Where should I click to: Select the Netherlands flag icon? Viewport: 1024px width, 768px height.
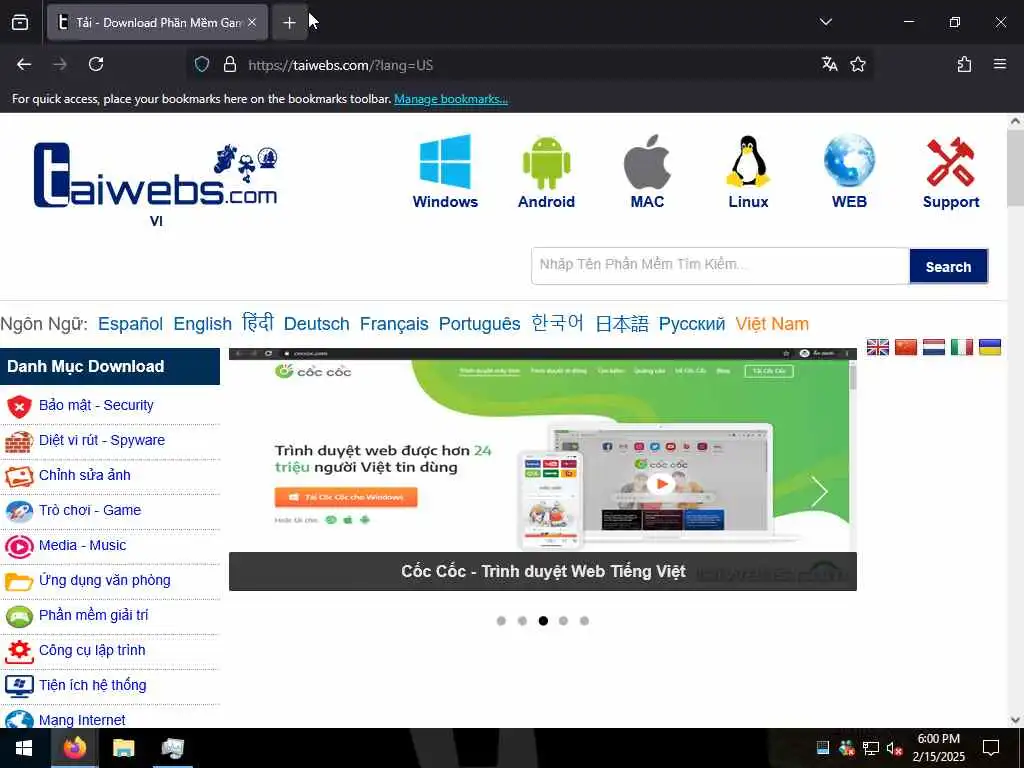coord(934,347)
